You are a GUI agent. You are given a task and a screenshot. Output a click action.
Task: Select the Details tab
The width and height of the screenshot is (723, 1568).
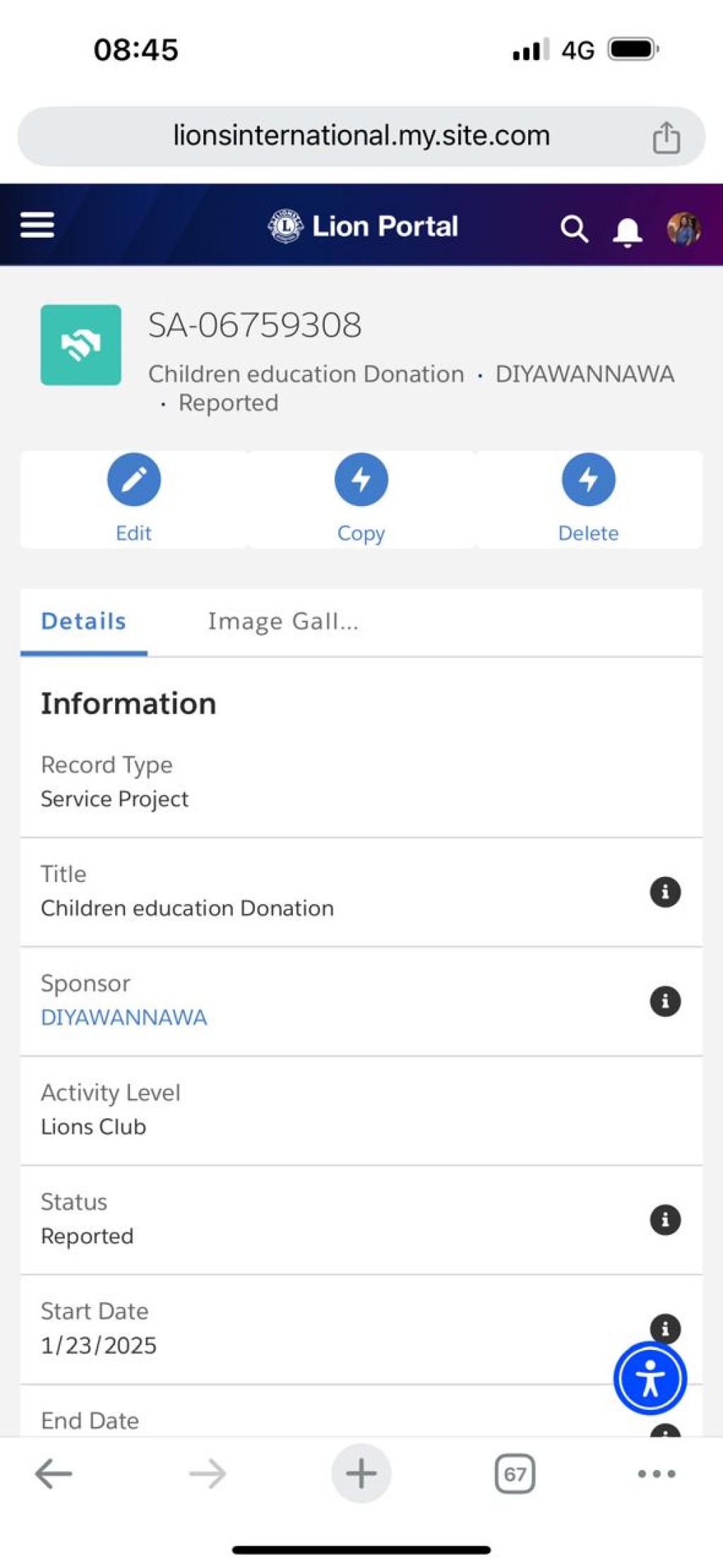click(83, 622)
